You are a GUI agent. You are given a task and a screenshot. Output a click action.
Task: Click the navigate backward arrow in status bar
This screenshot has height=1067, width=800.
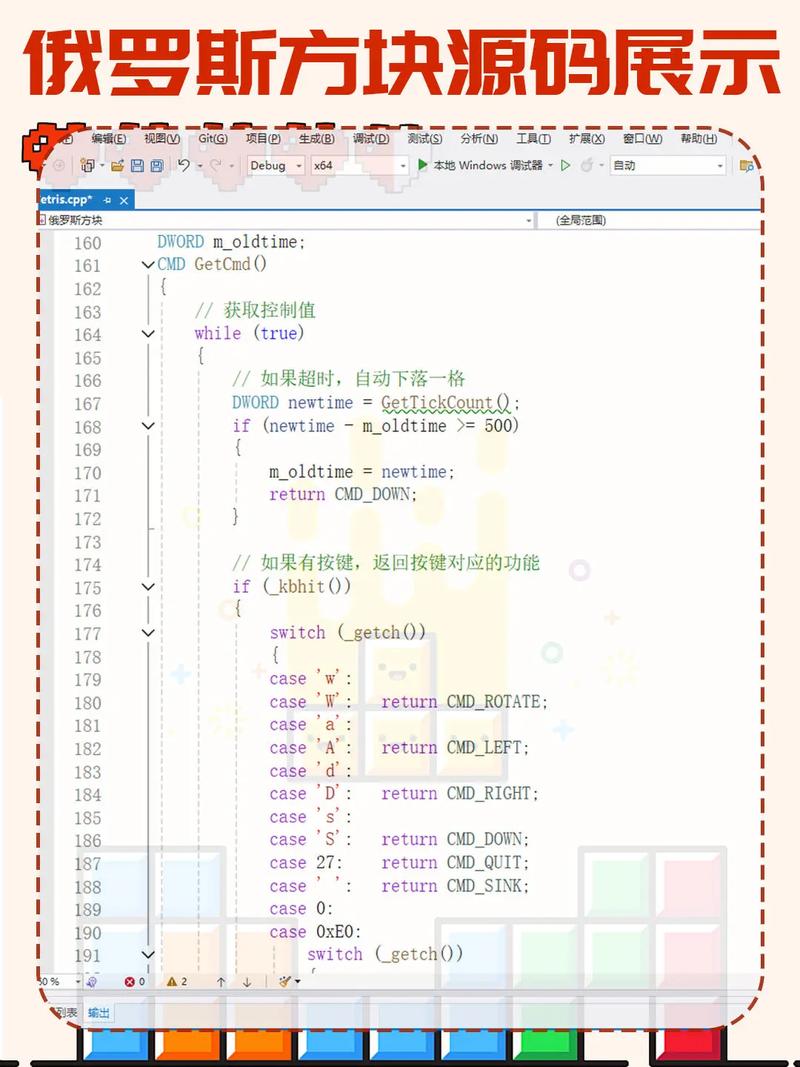tap(221, 982)
